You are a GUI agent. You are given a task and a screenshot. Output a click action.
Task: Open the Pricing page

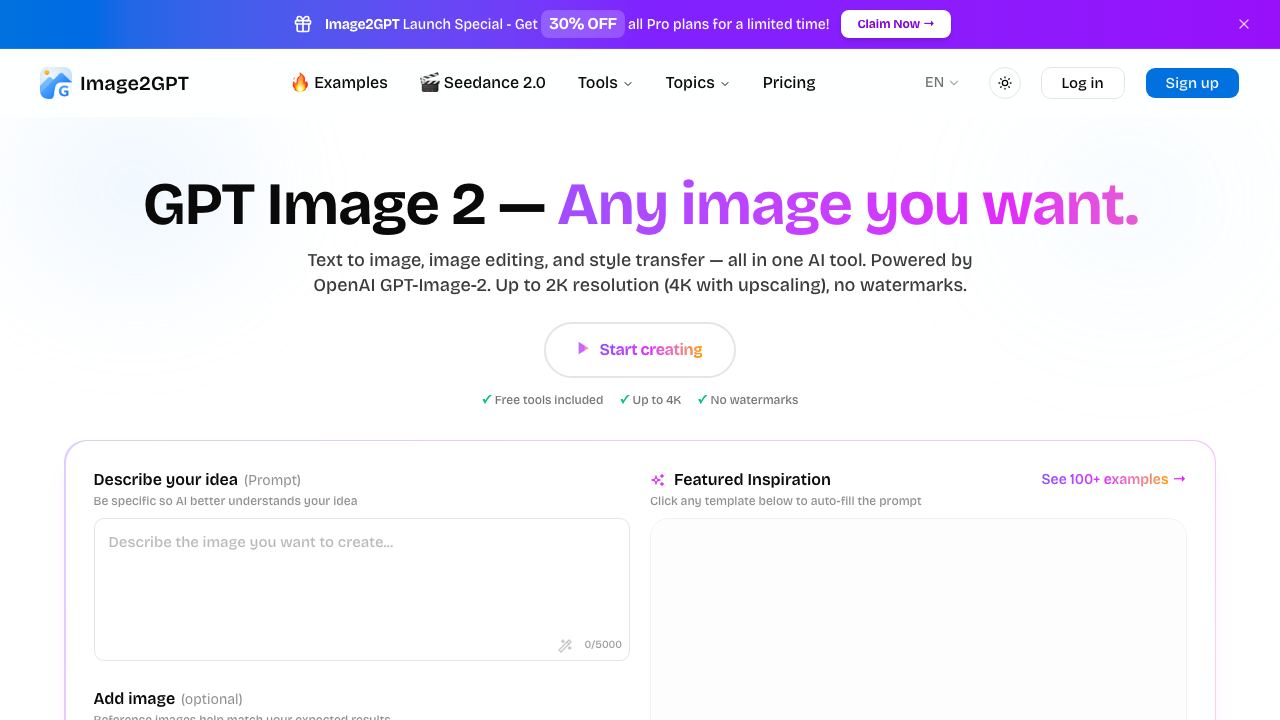pos(789,83)
